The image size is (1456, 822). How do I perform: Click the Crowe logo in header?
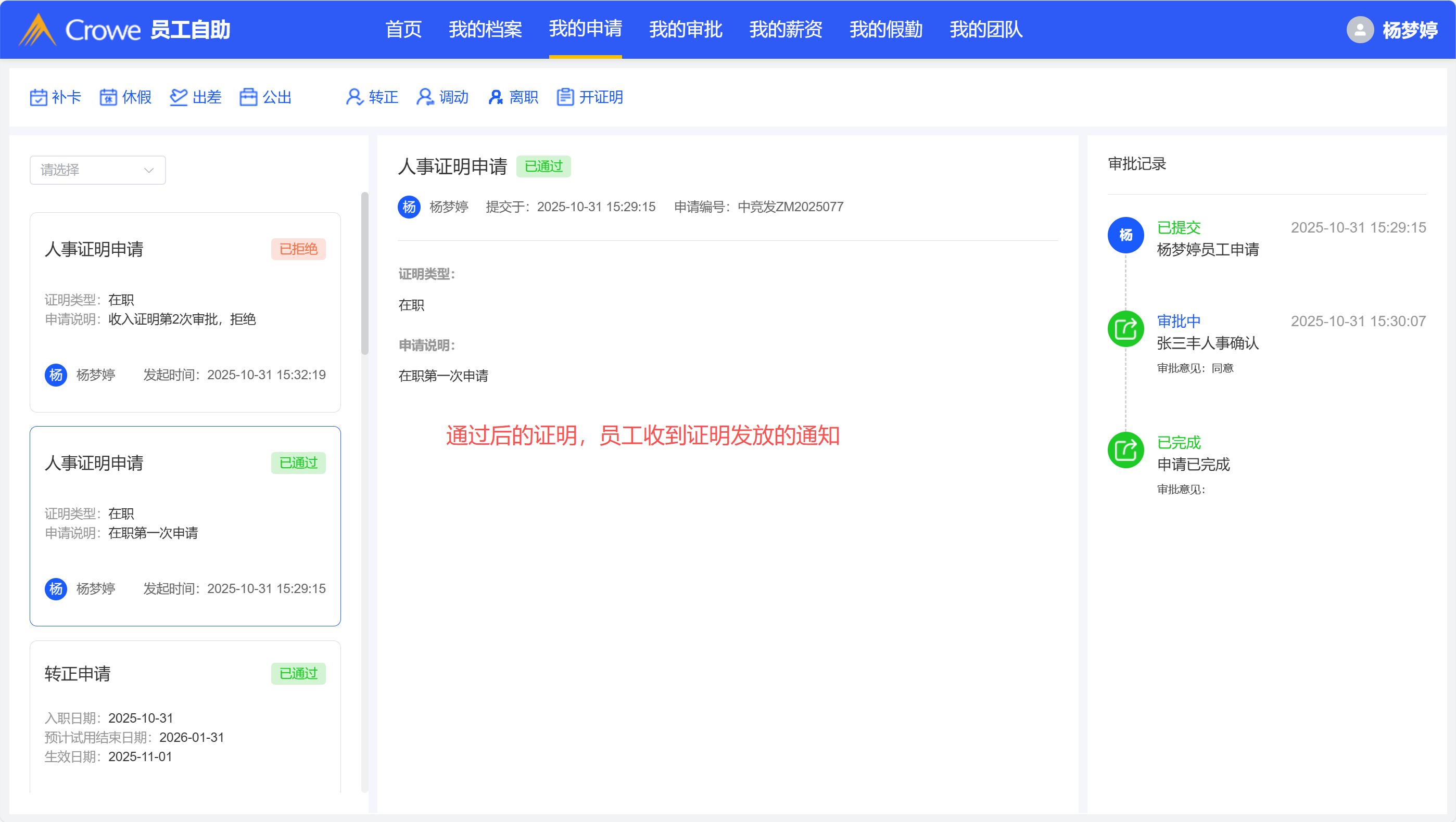(79, 29)
